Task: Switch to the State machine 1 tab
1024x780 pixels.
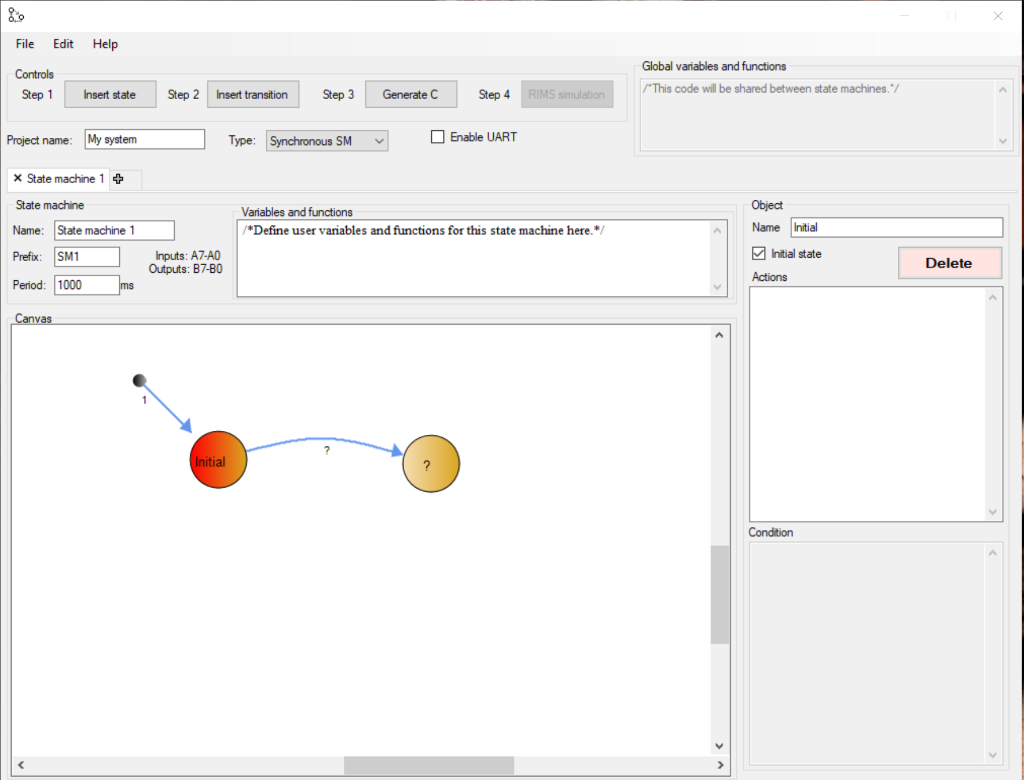Action: pyautogui.click(x=64, y=179)
